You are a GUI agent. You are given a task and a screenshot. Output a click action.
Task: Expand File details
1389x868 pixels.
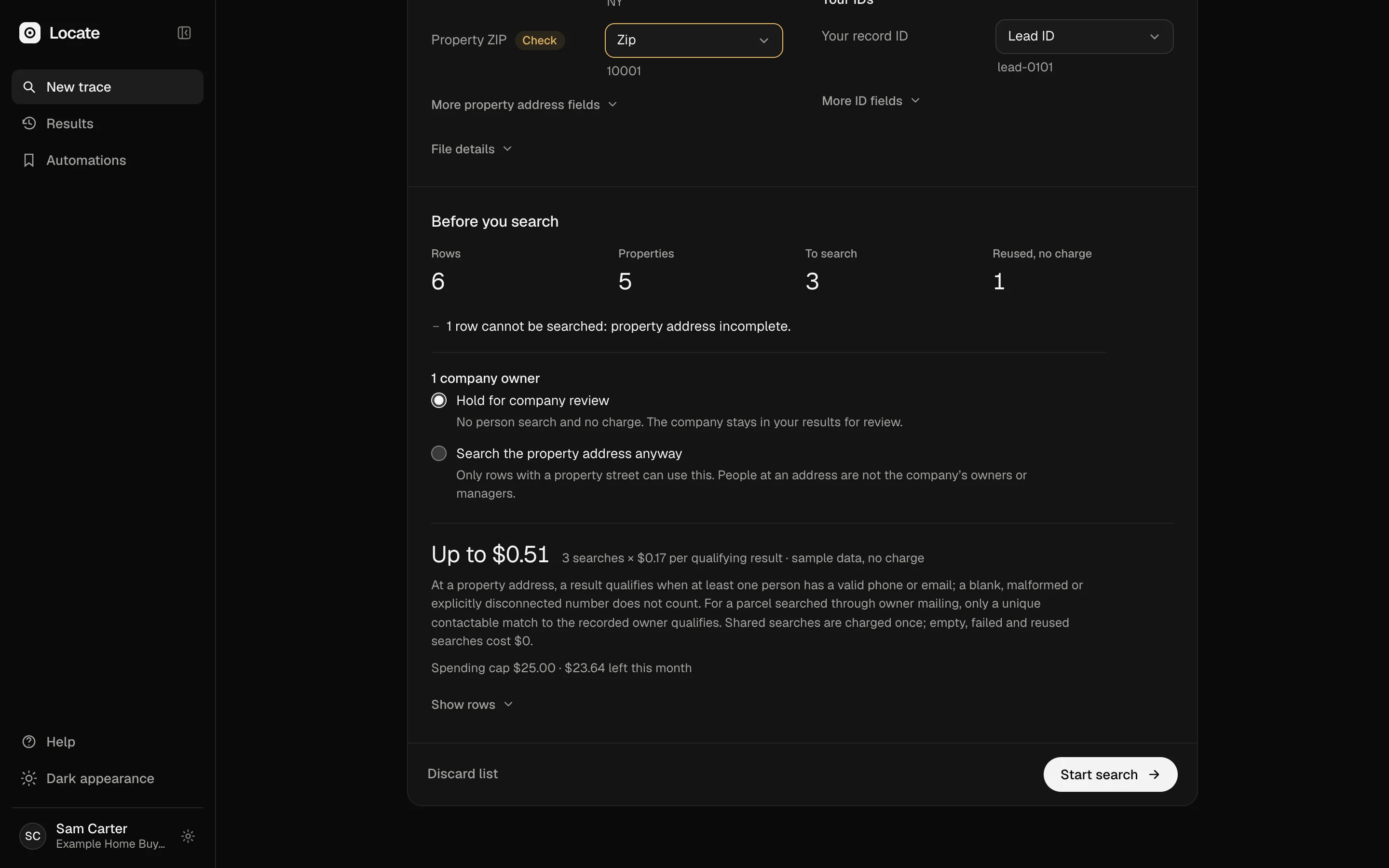click(471, 149)
